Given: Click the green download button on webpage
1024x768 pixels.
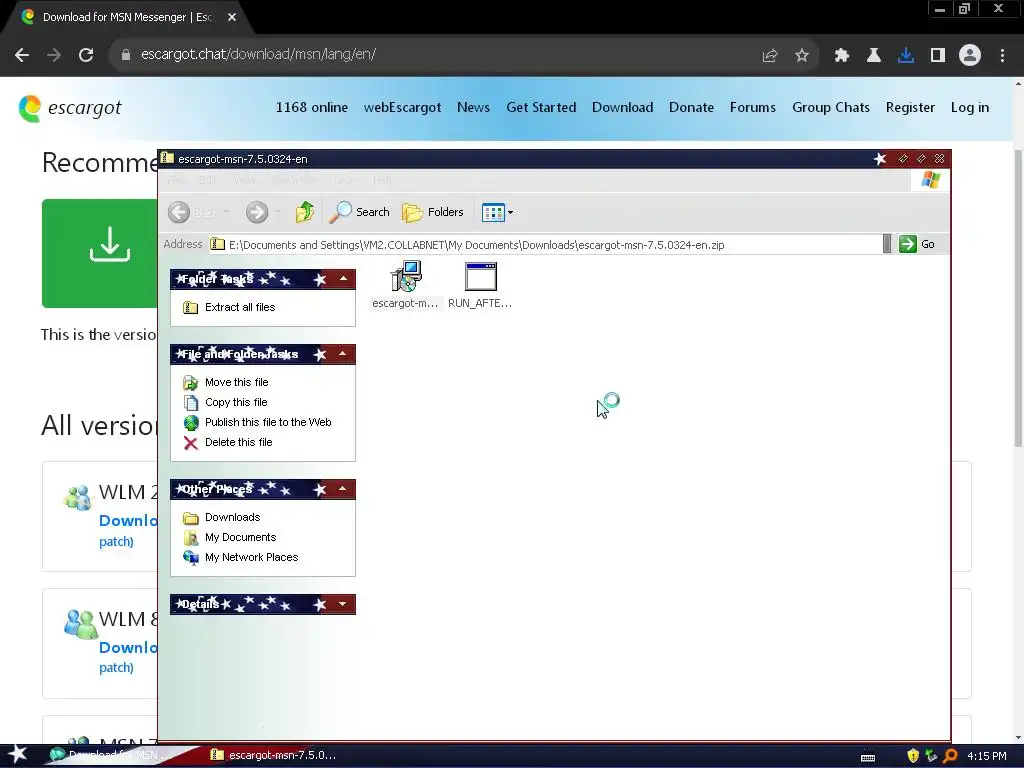Looking at the screenshot, I should pos(100,253).
